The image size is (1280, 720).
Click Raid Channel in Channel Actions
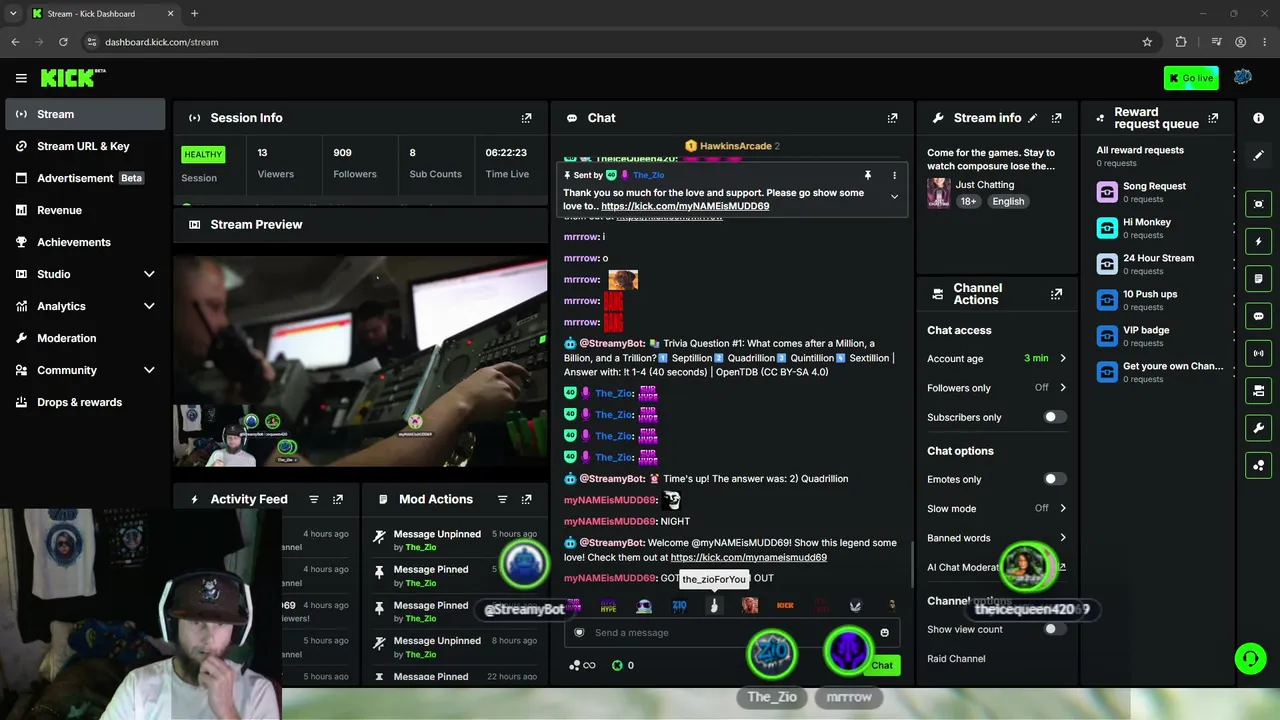pos(956,659)
